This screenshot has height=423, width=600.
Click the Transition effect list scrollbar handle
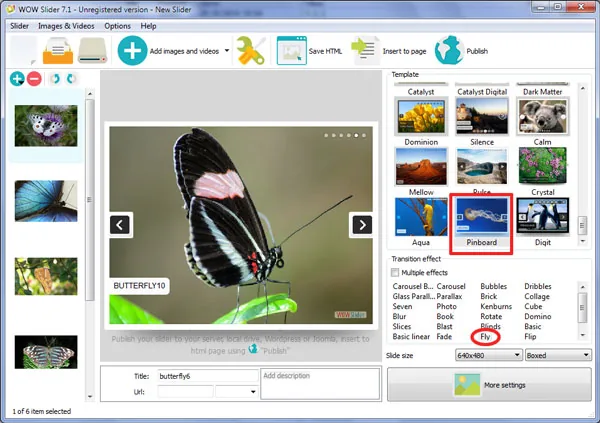[582, 308]
